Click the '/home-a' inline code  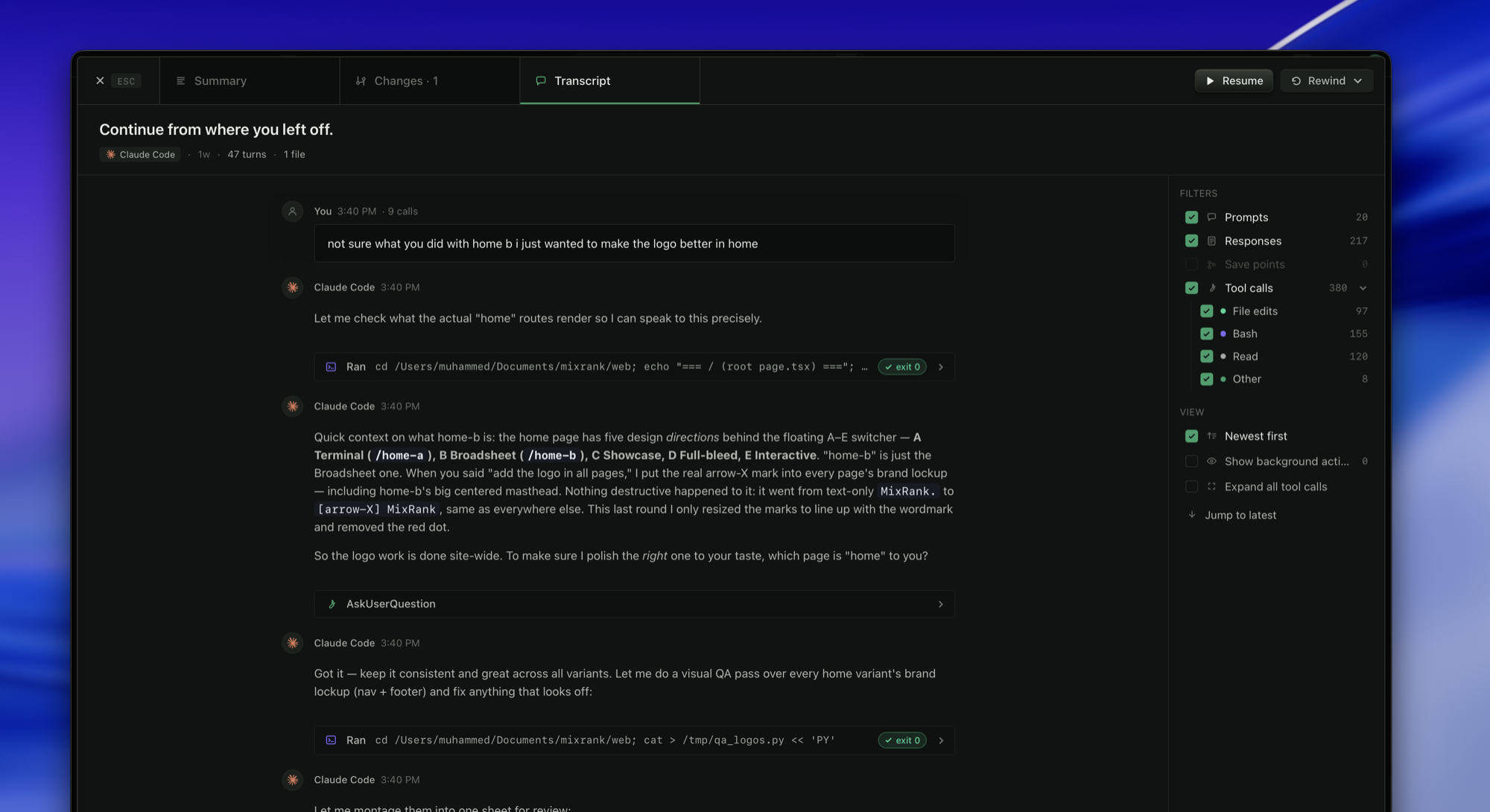(x=399, y=455)
